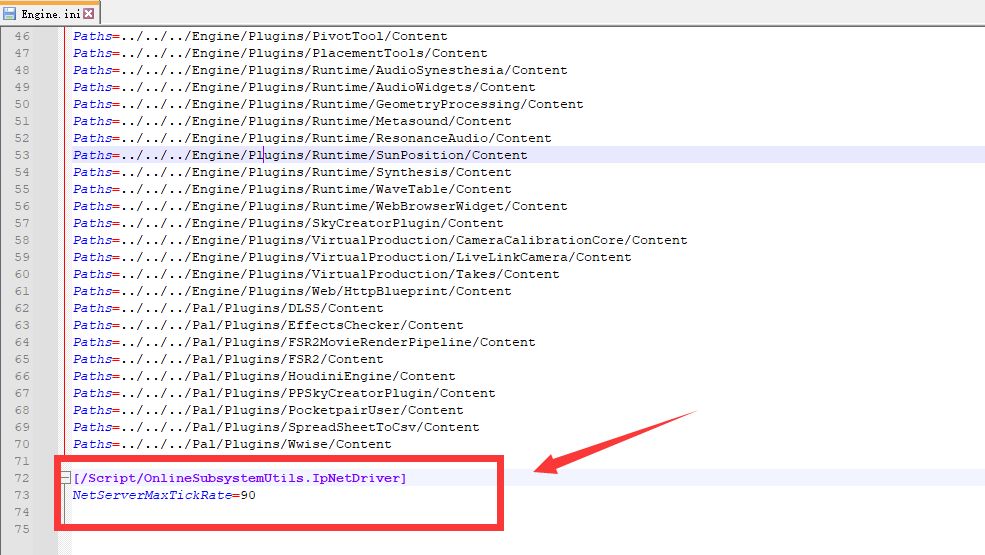Click the HttpBlueprint/Content path line
This screenshot has height=555, width=985.
(x=292, y=290)
